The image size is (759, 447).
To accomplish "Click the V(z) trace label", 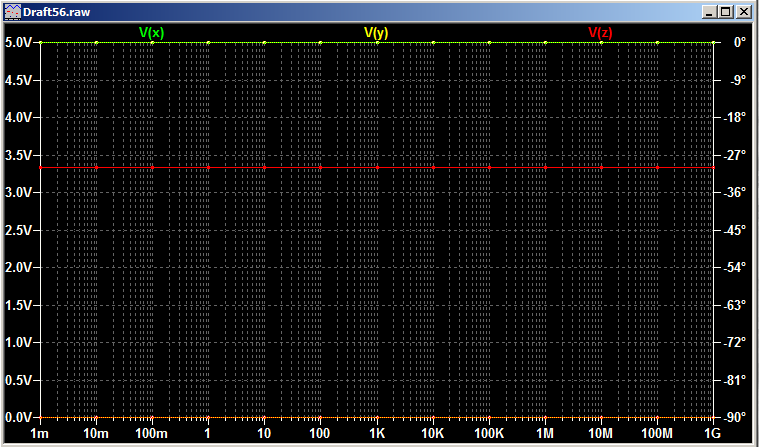I will coord(600,32).
